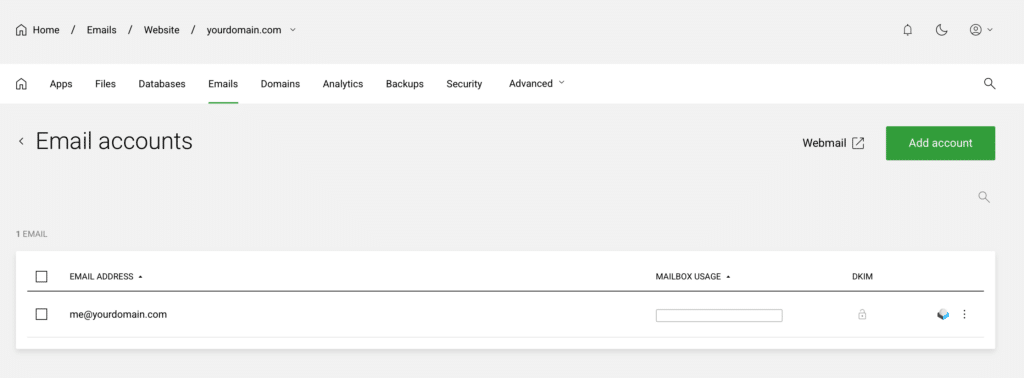Tick the checkbox for me@yourdomain.com
This screenshot has width=1024, height=378.
[42, 315]
